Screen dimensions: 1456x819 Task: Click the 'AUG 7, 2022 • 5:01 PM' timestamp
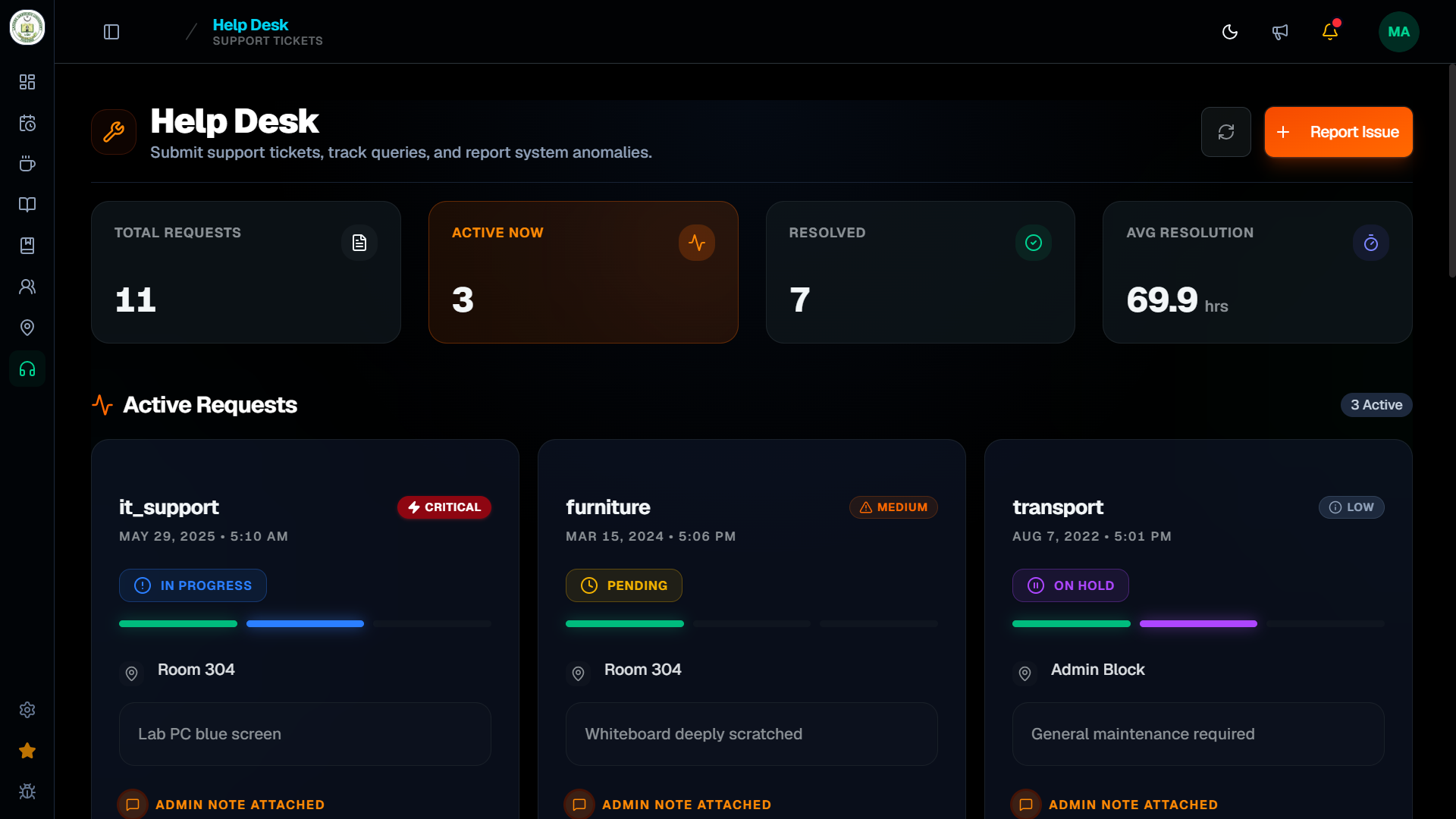[x=1092, y=536]
